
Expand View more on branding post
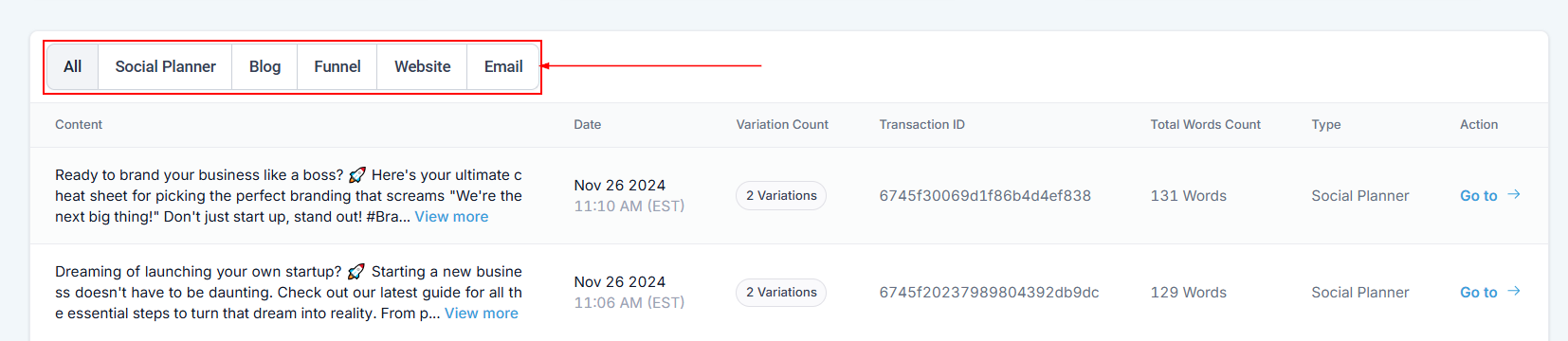click(451, 217)
